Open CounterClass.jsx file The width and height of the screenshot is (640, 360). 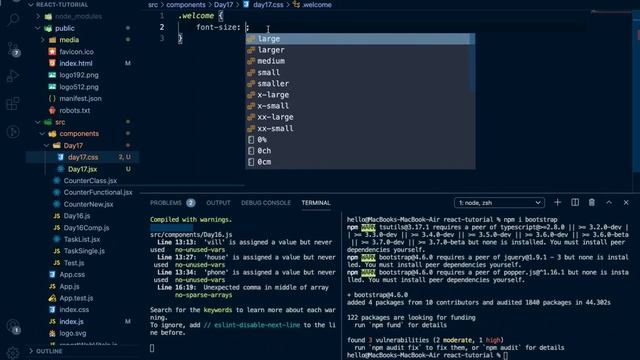coord(90,180)
